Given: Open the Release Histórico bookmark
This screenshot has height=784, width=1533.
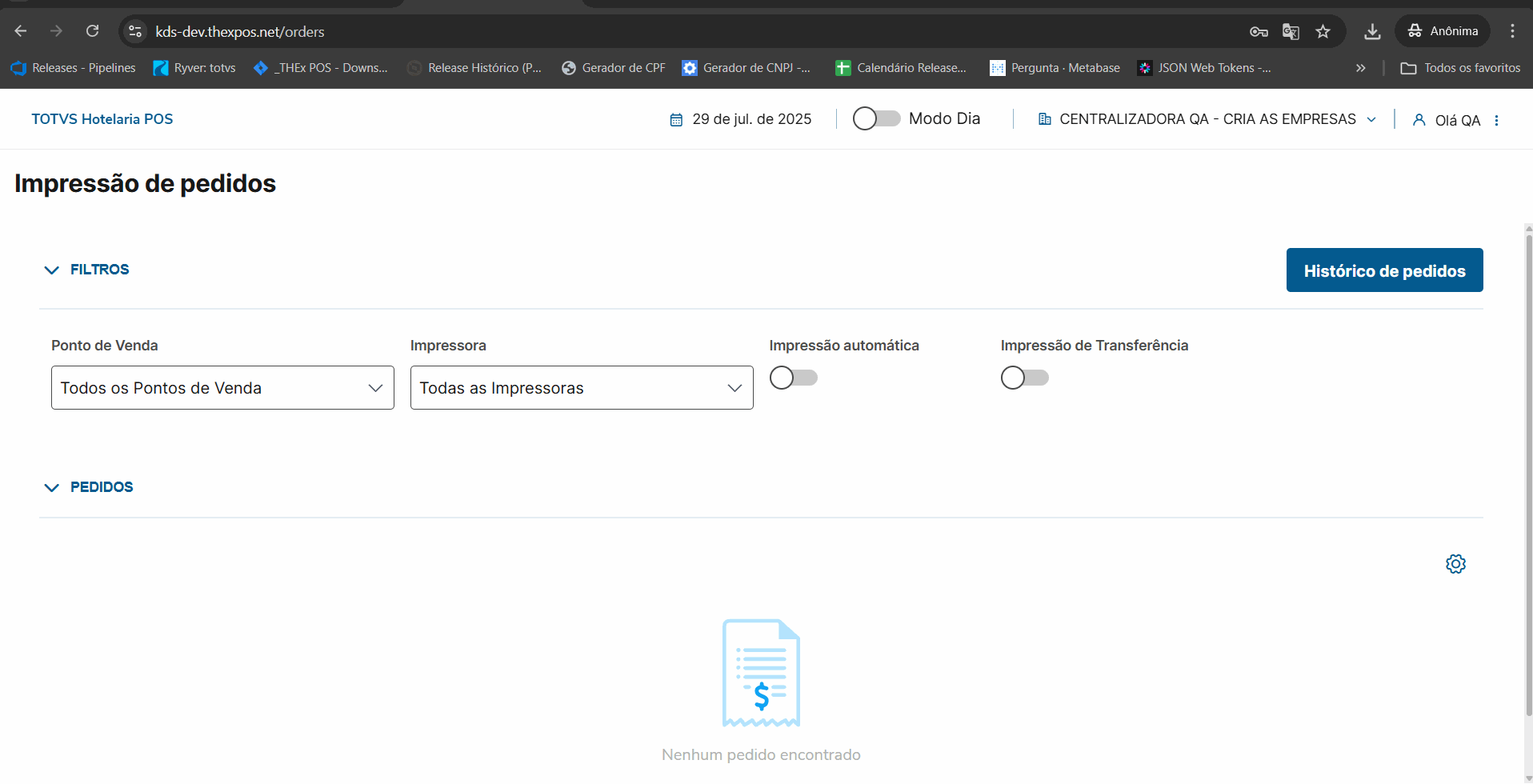Looking at the screenshot, I should coord(474,68).
